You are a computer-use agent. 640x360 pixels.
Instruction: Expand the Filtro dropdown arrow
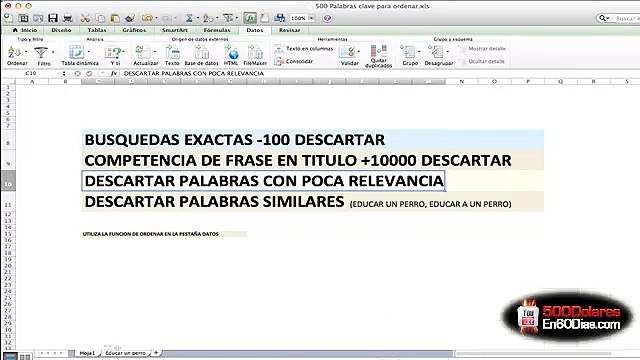click(x=53, y=52)
